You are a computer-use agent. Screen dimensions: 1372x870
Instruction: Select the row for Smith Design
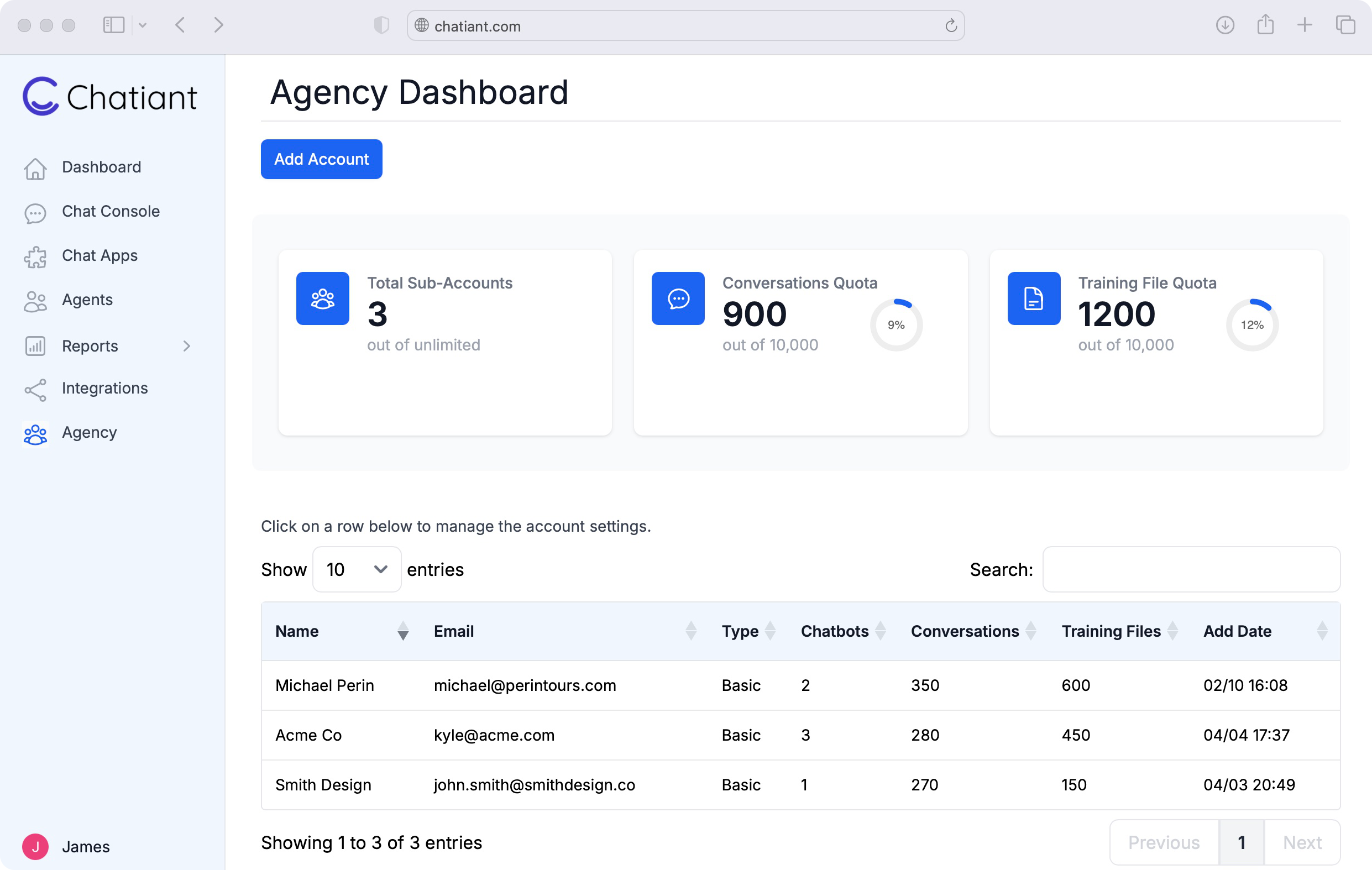(684, 784)
